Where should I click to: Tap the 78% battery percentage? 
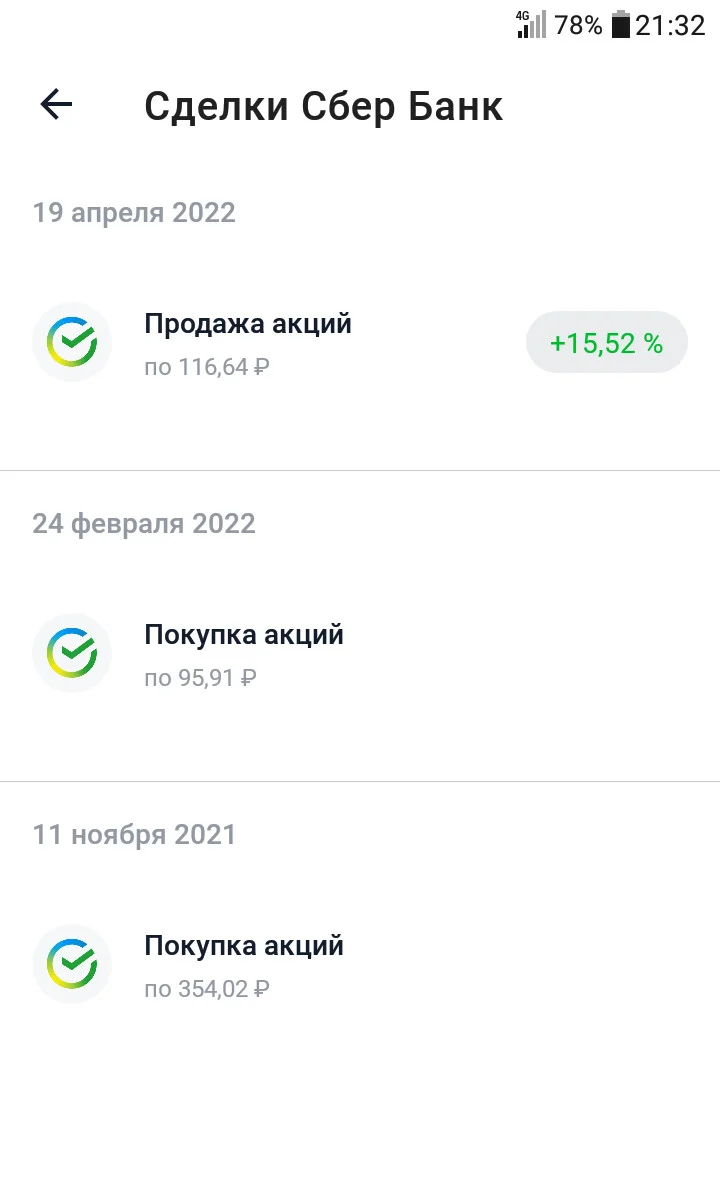578,25
